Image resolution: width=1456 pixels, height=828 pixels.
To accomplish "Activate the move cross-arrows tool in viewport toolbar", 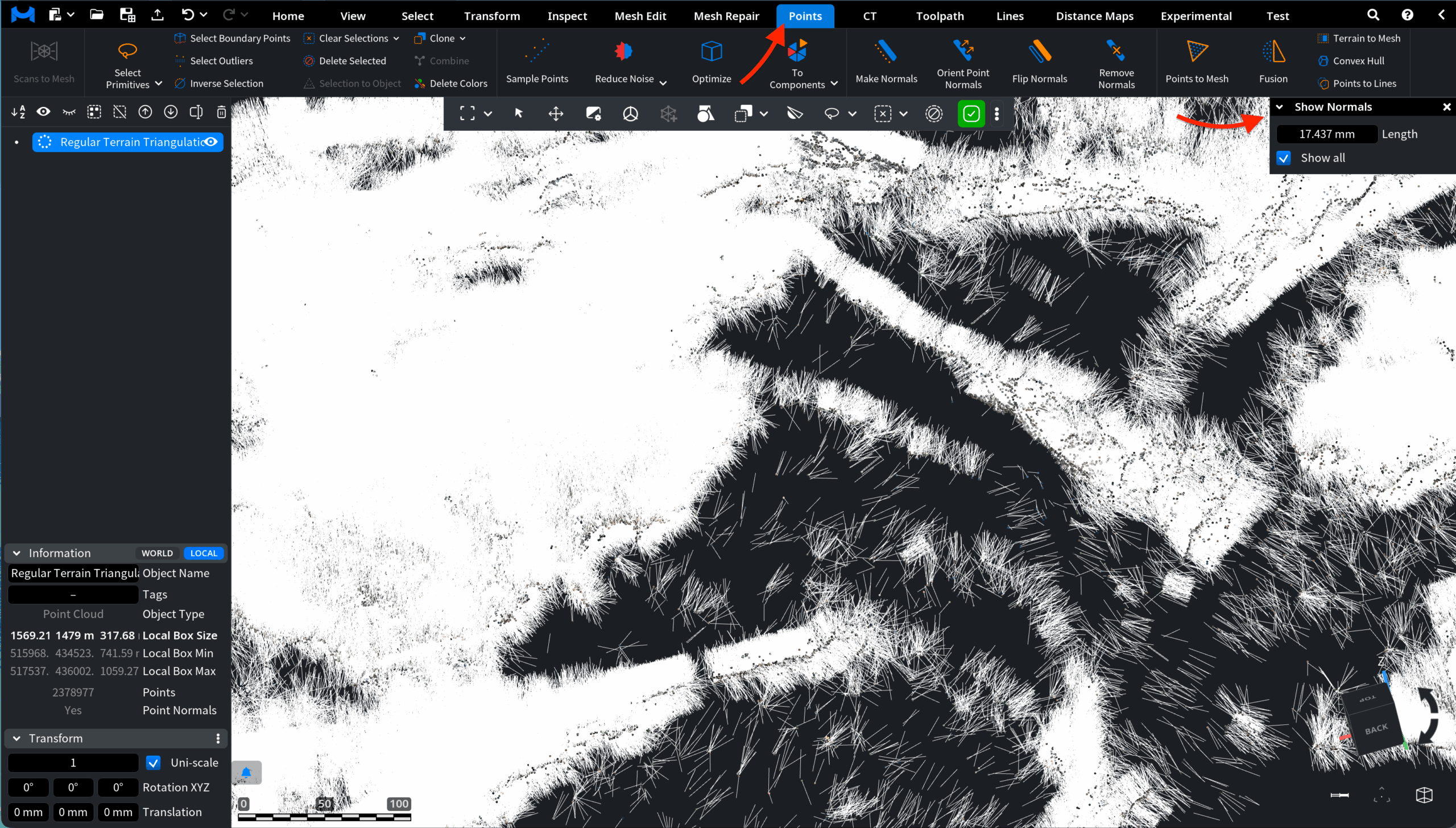I will point(556,113).
